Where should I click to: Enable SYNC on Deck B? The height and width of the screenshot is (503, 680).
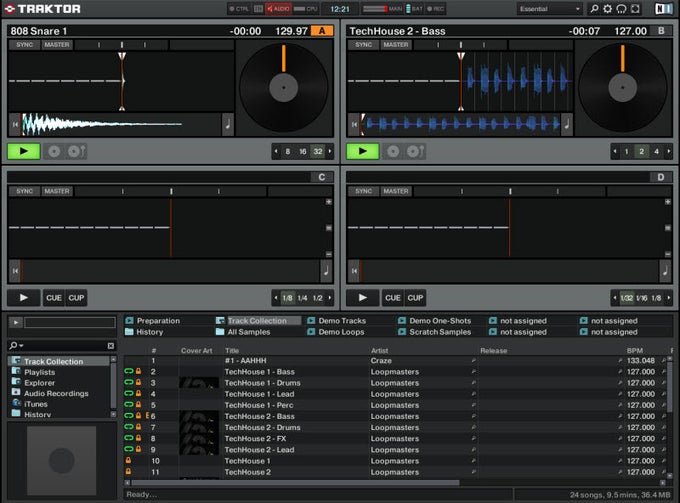tap(363, 45)
